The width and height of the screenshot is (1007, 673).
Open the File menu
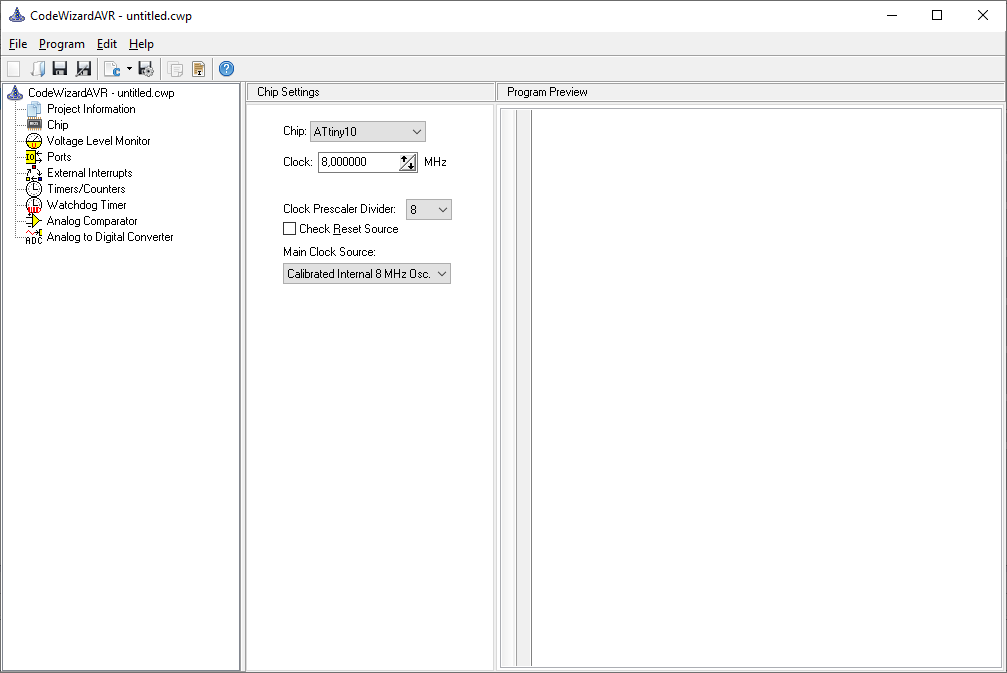pos(18,44)
